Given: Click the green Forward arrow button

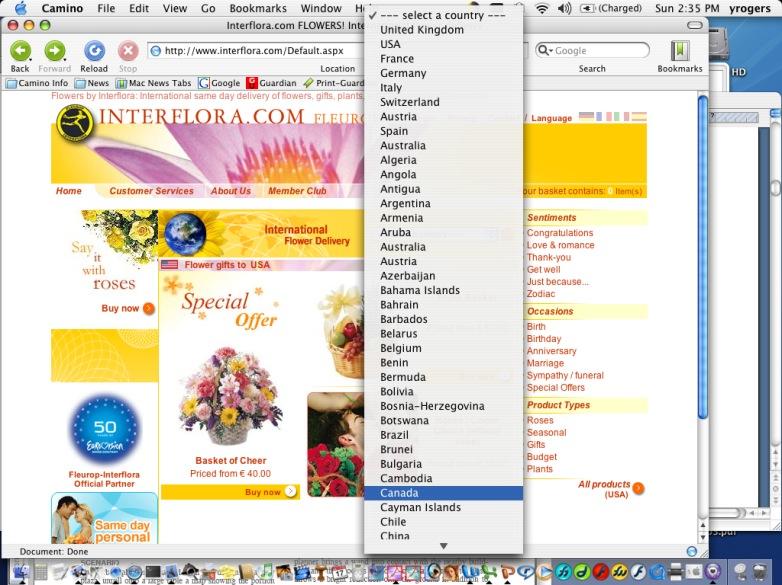Looking at the screenshot, I should 54,51.
